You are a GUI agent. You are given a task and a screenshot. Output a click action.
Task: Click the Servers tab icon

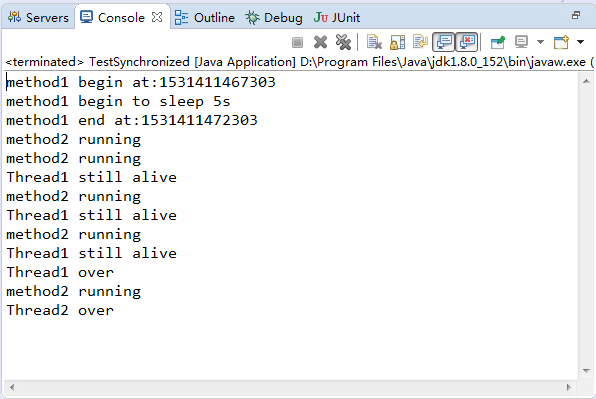14,17
